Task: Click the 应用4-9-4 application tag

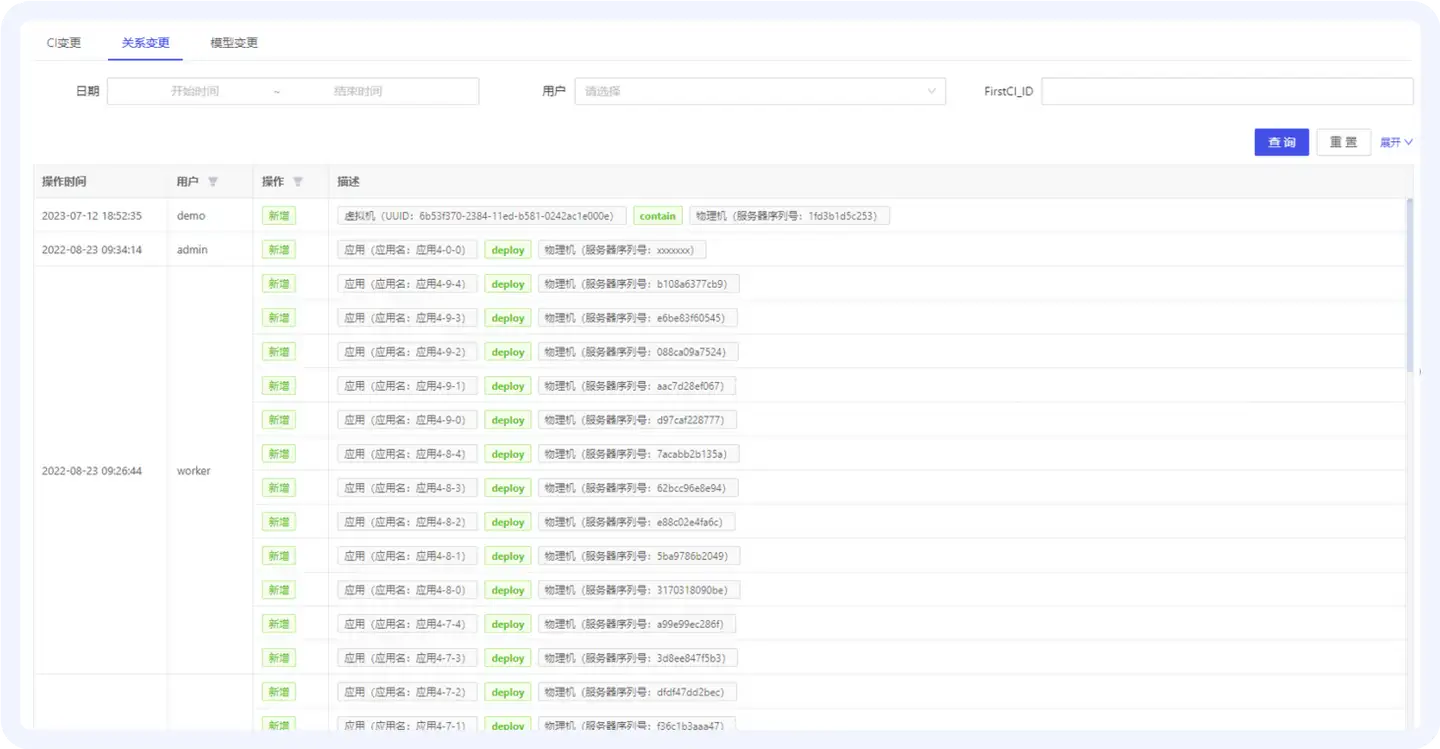Action: 407,284
